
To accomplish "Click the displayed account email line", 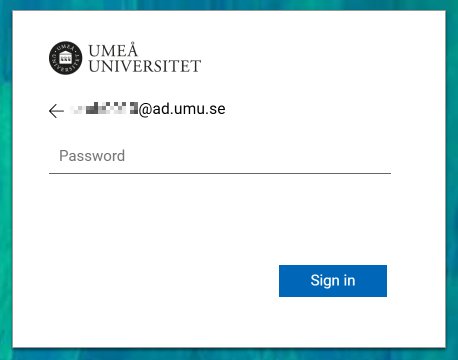I will tap(148, 109).
